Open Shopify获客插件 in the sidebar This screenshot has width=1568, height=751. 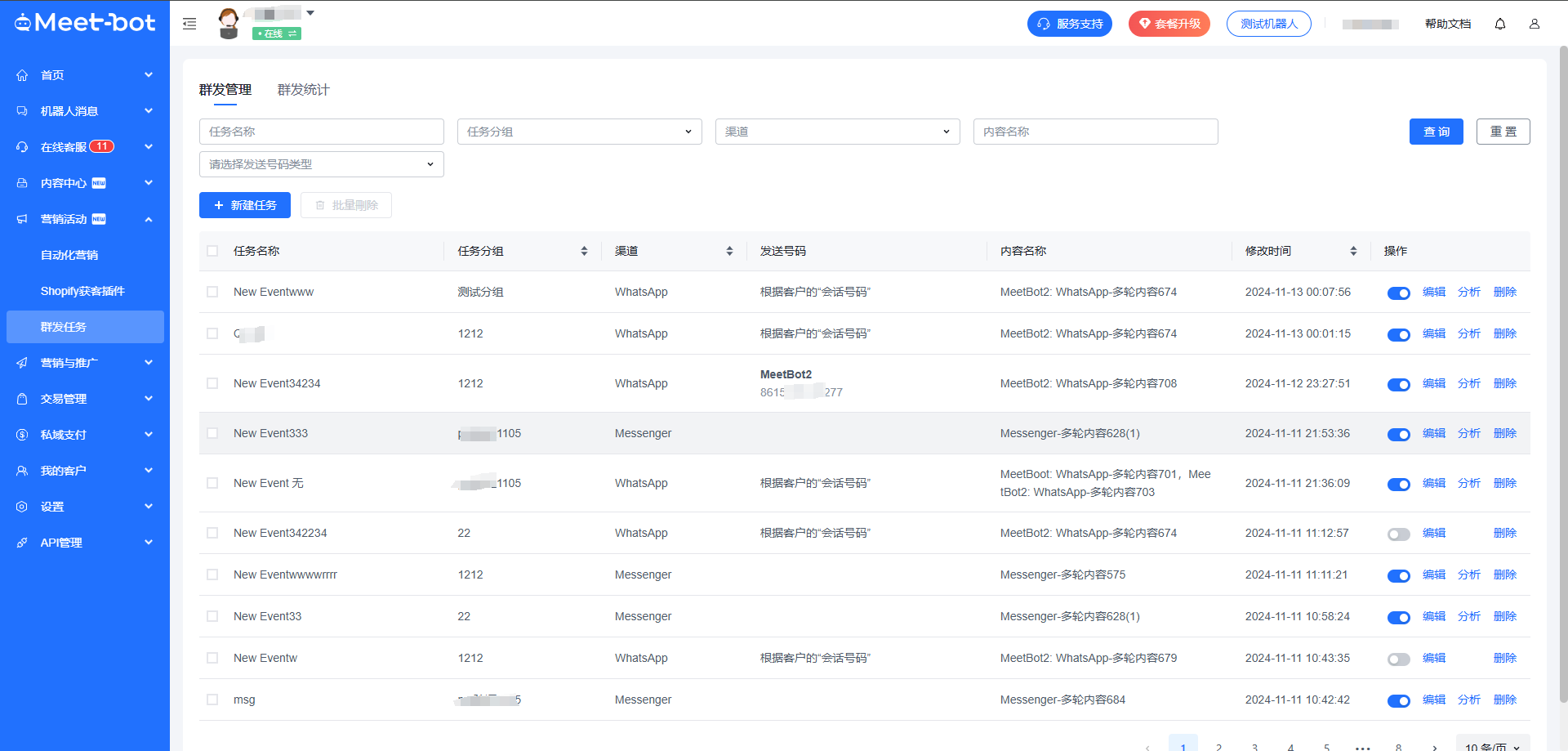click(82, 291)
